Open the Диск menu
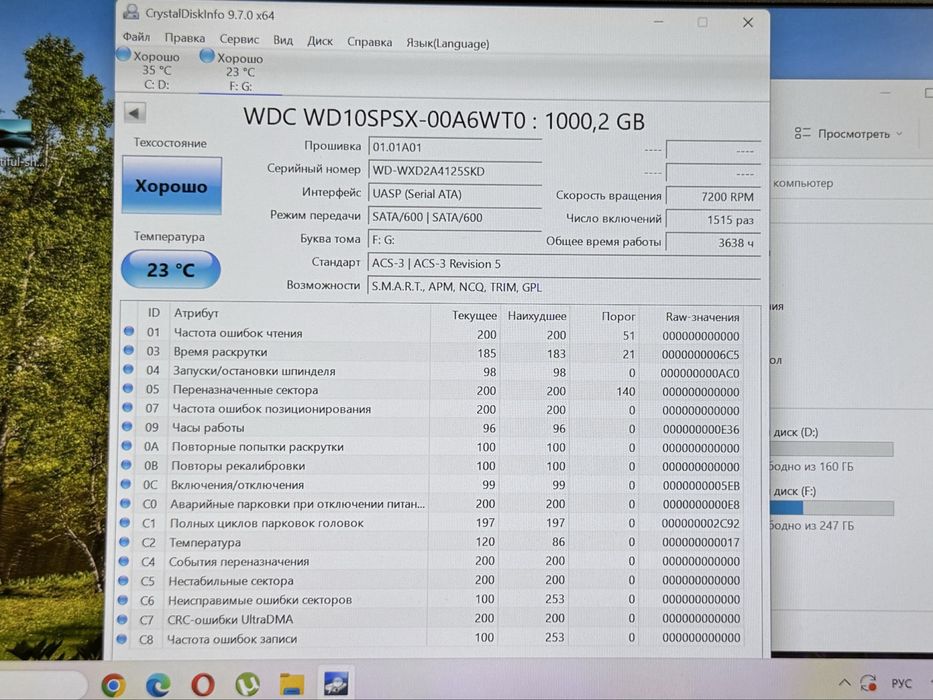 click(x=320, y=41)
